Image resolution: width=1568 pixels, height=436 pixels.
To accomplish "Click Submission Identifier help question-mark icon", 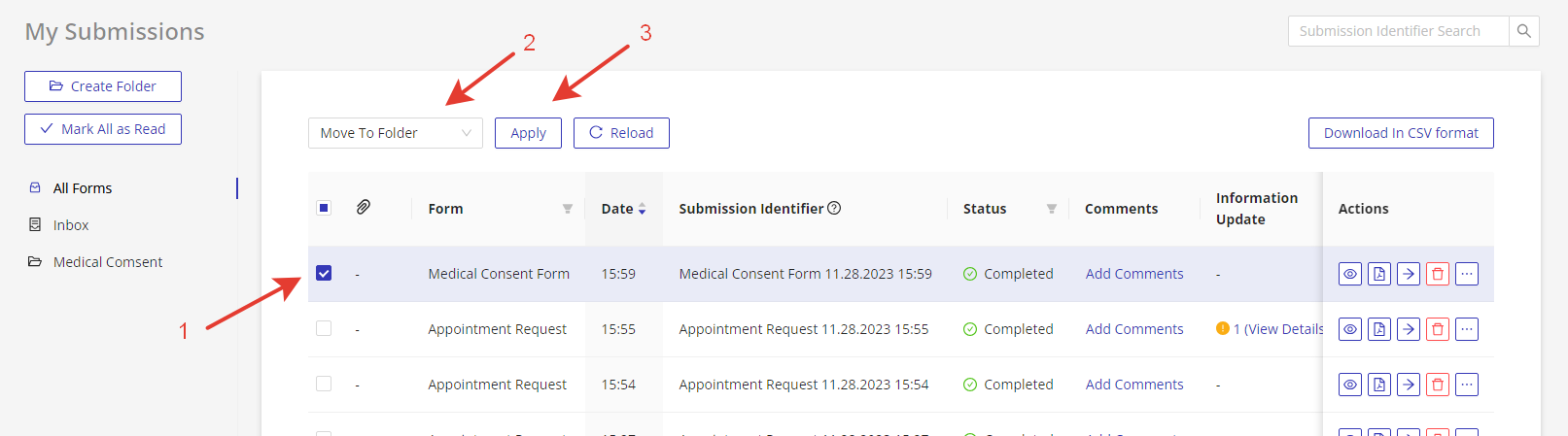I will (x=834, y=208).
